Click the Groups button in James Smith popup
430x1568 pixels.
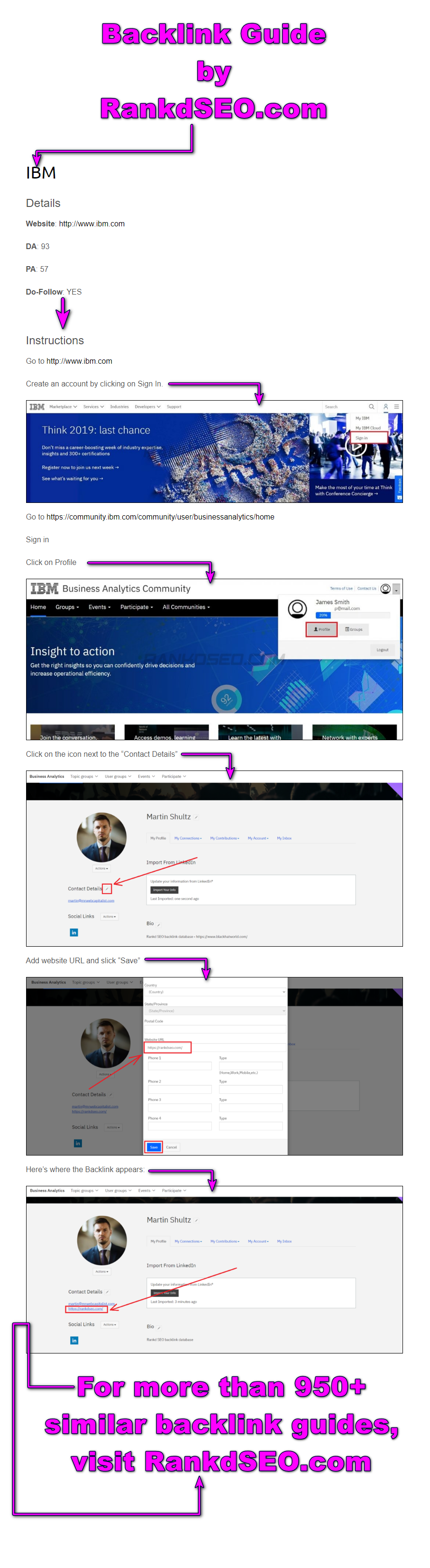click(x=354, y=629)
